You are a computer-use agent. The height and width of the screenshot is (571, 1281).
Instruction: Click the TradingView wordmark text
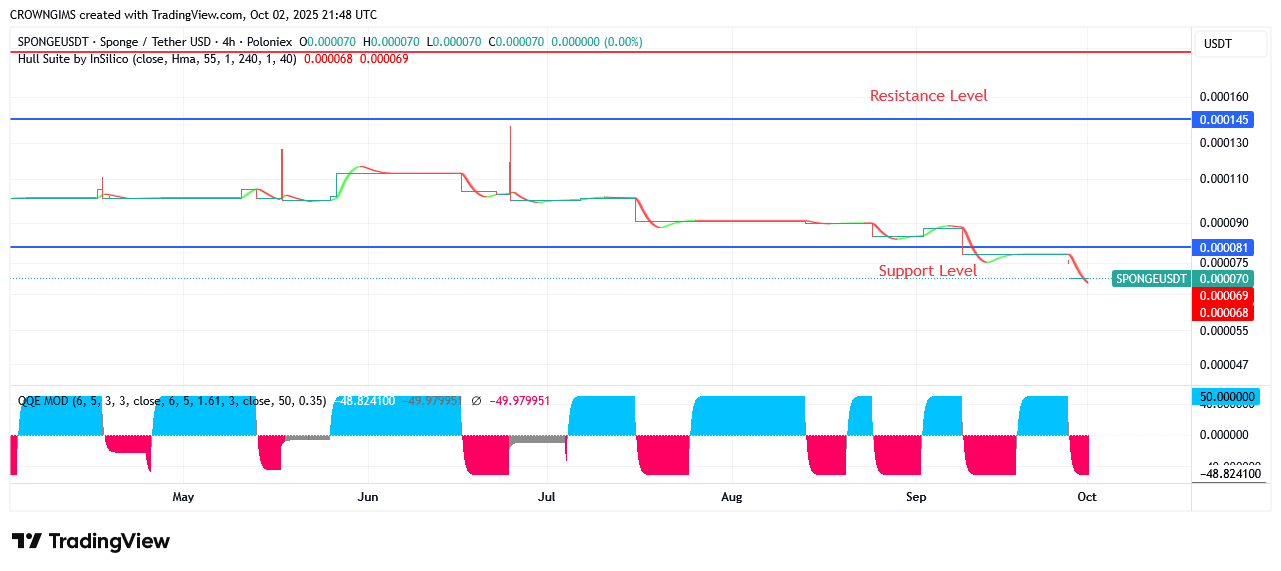click(x=110, y=541)
